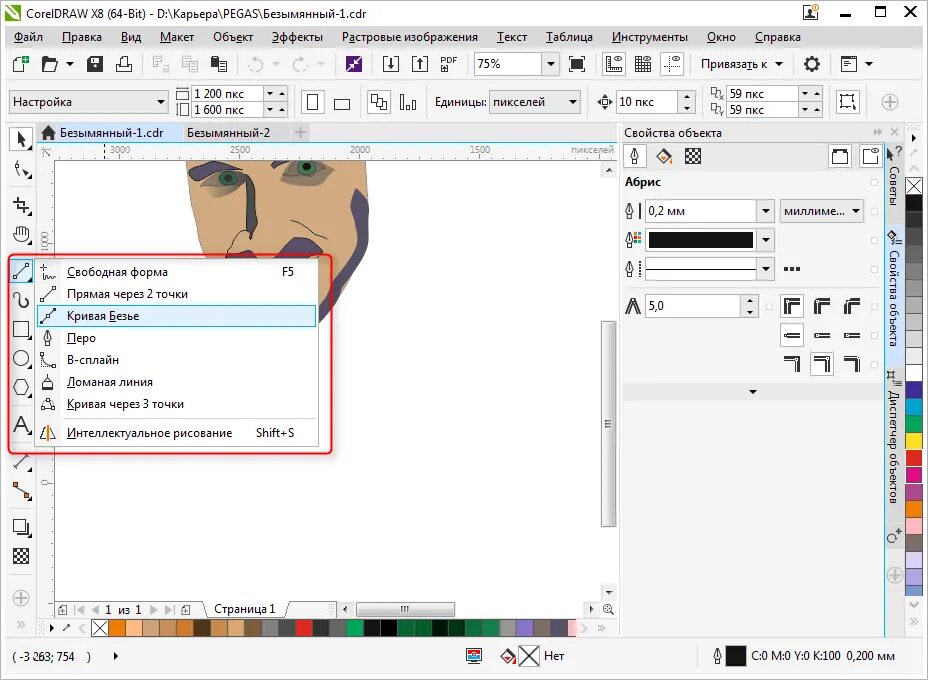Select outside outline position option

pyautogui.click(x=792, y=363)
